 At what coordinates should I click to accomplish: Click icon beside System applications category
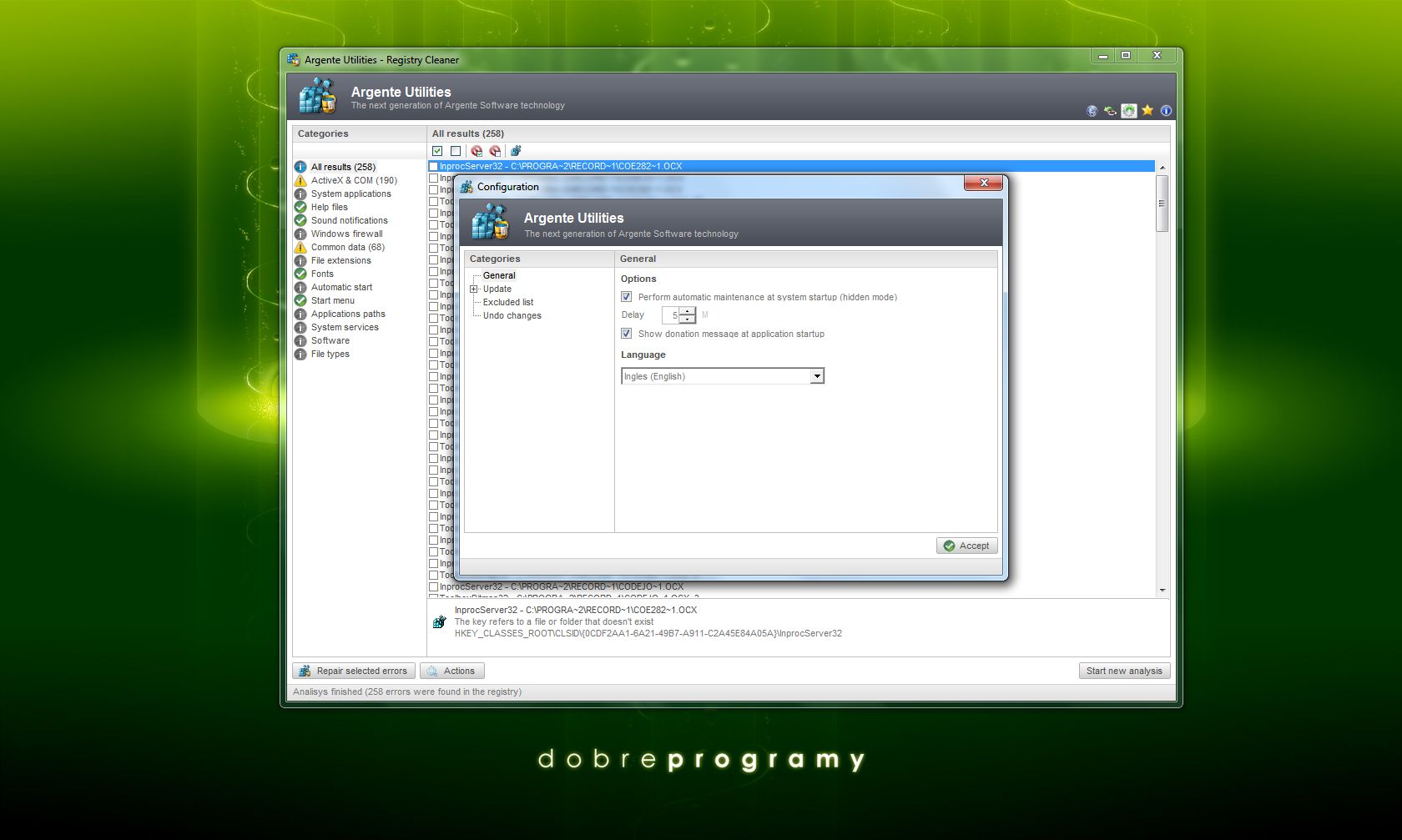tap(300, 194)
